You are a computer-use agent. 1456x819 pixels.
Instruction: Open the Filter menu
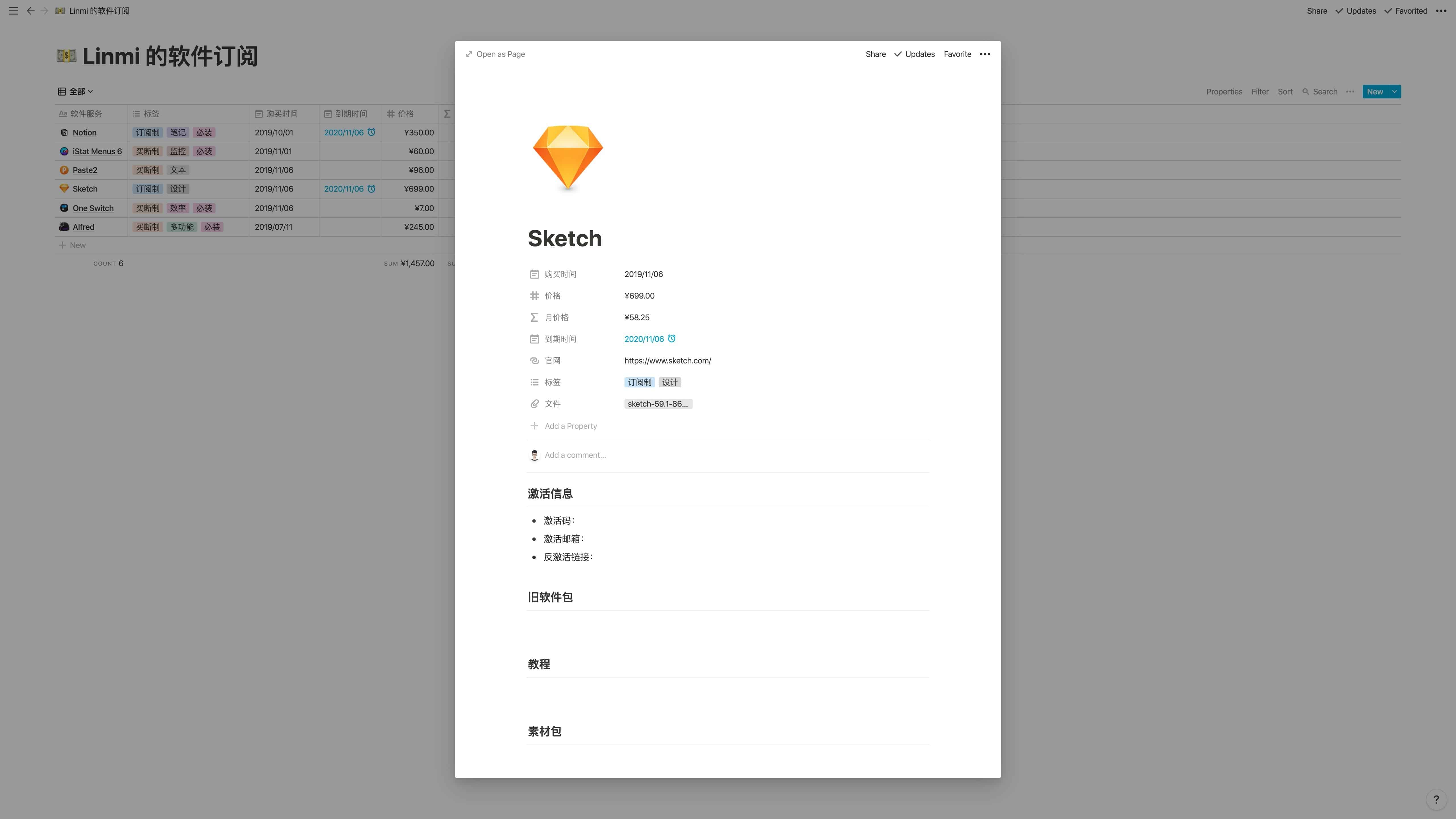point(1260,92)
